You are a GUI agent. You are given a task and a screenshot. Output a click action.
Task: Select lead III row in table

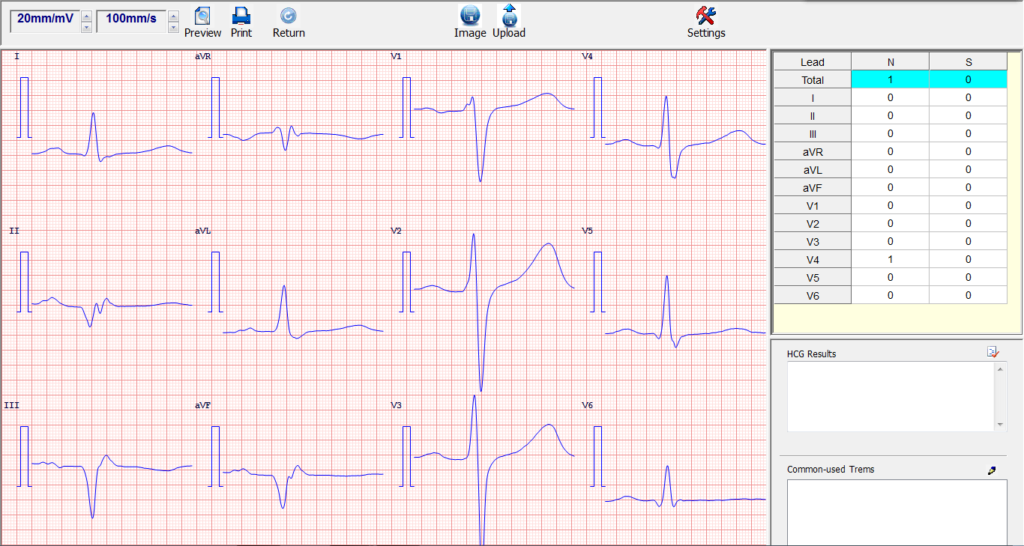pyautogui.click(x=891, y=134)
